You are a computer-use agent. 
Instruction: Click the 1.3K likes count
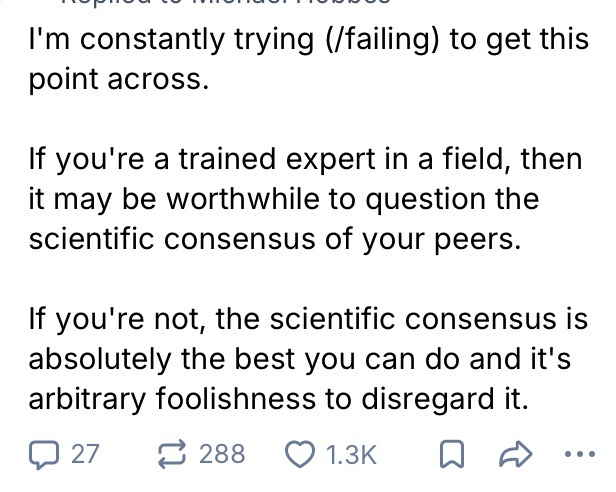click(x=351, y=453)
